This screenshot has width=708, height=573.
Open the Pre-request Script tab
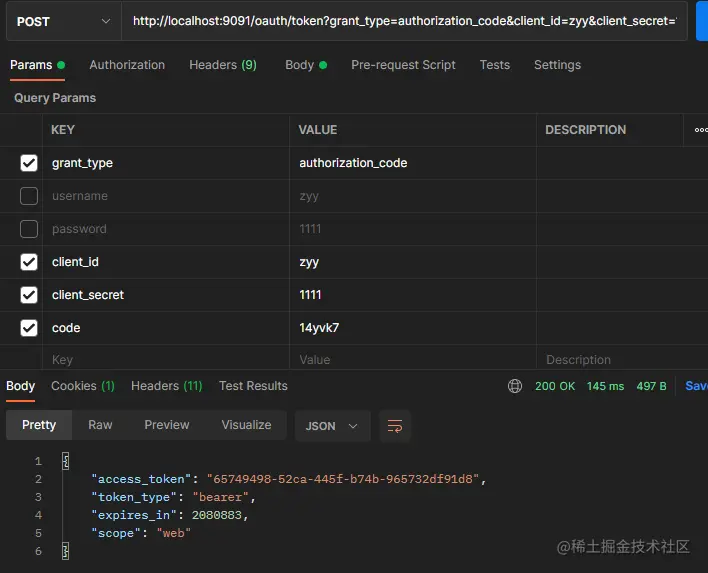tap(403, 65)
